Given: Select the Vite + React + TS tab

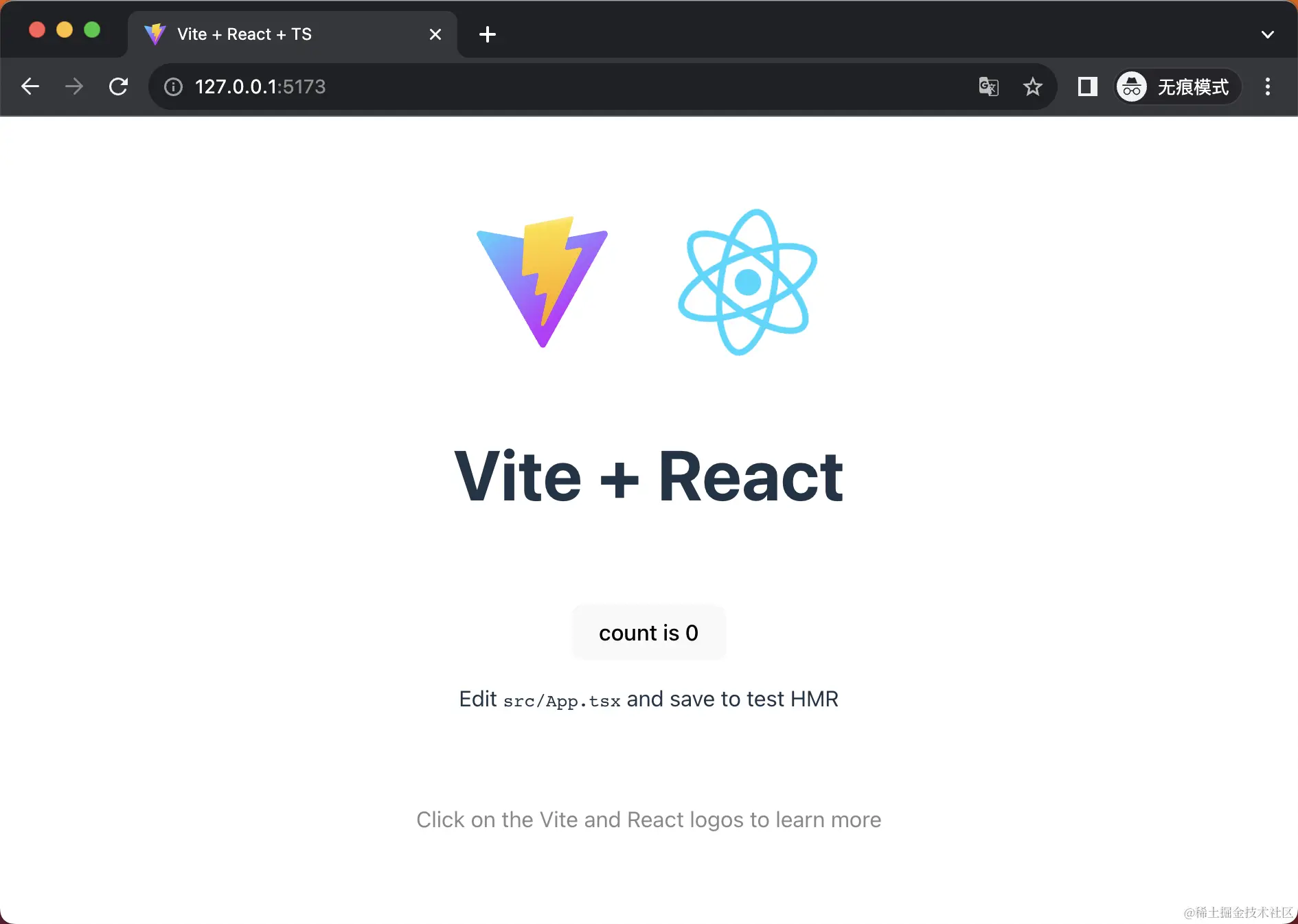Looking at the screenshot, I should coord(293,34).
